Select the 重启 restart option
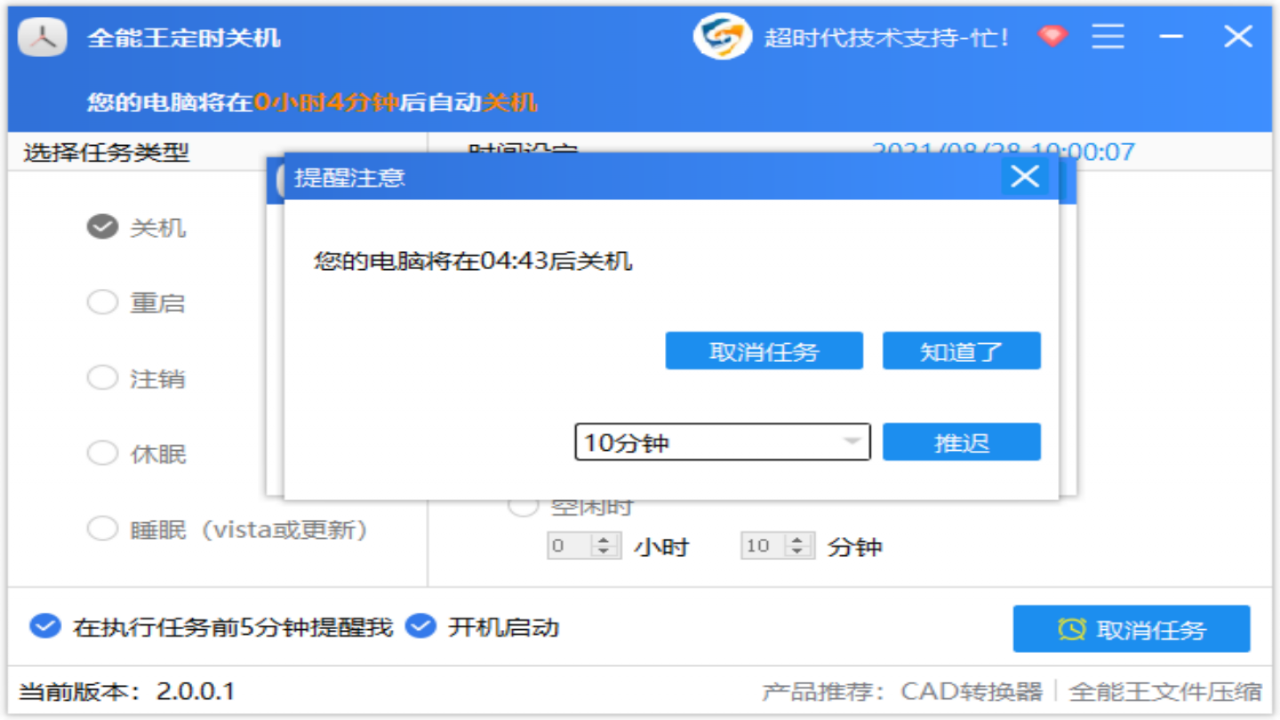Image resolution: width=1280 pixels, height=720 pixels. tap(101, 302)
